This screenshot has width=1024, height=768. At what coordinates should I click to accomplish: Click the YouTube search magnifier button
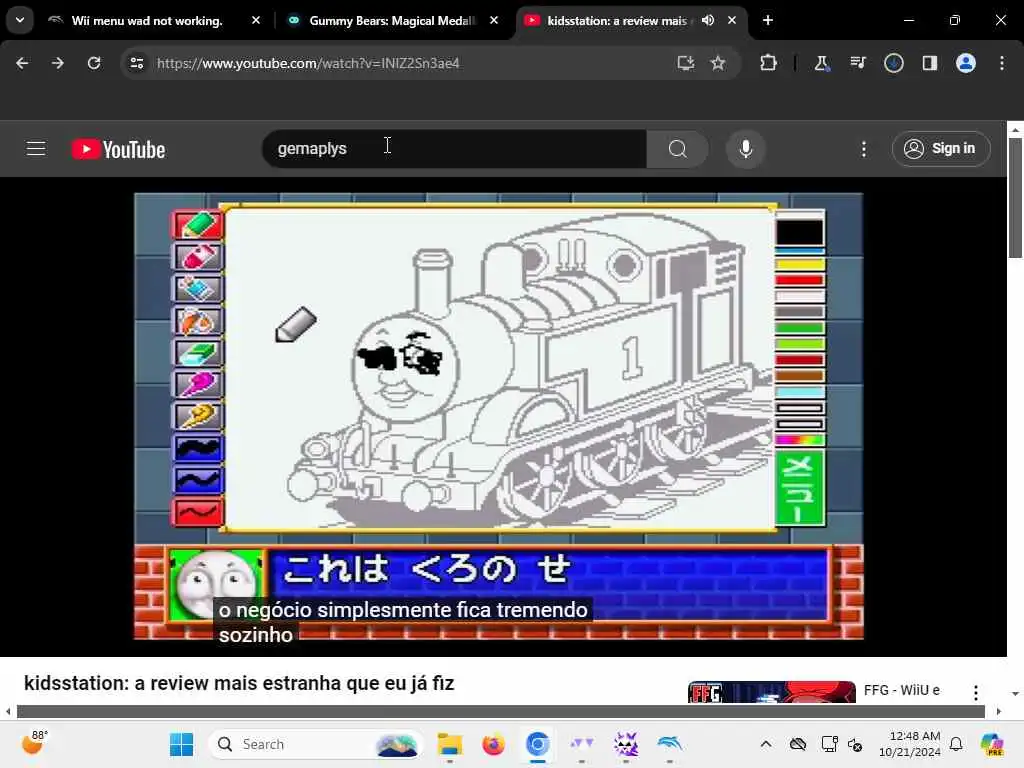[677, 149]
